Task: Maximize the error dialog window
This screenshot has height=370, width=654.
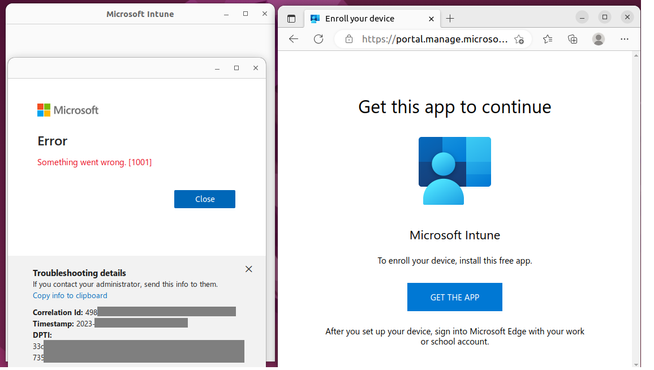Action: 236,68
